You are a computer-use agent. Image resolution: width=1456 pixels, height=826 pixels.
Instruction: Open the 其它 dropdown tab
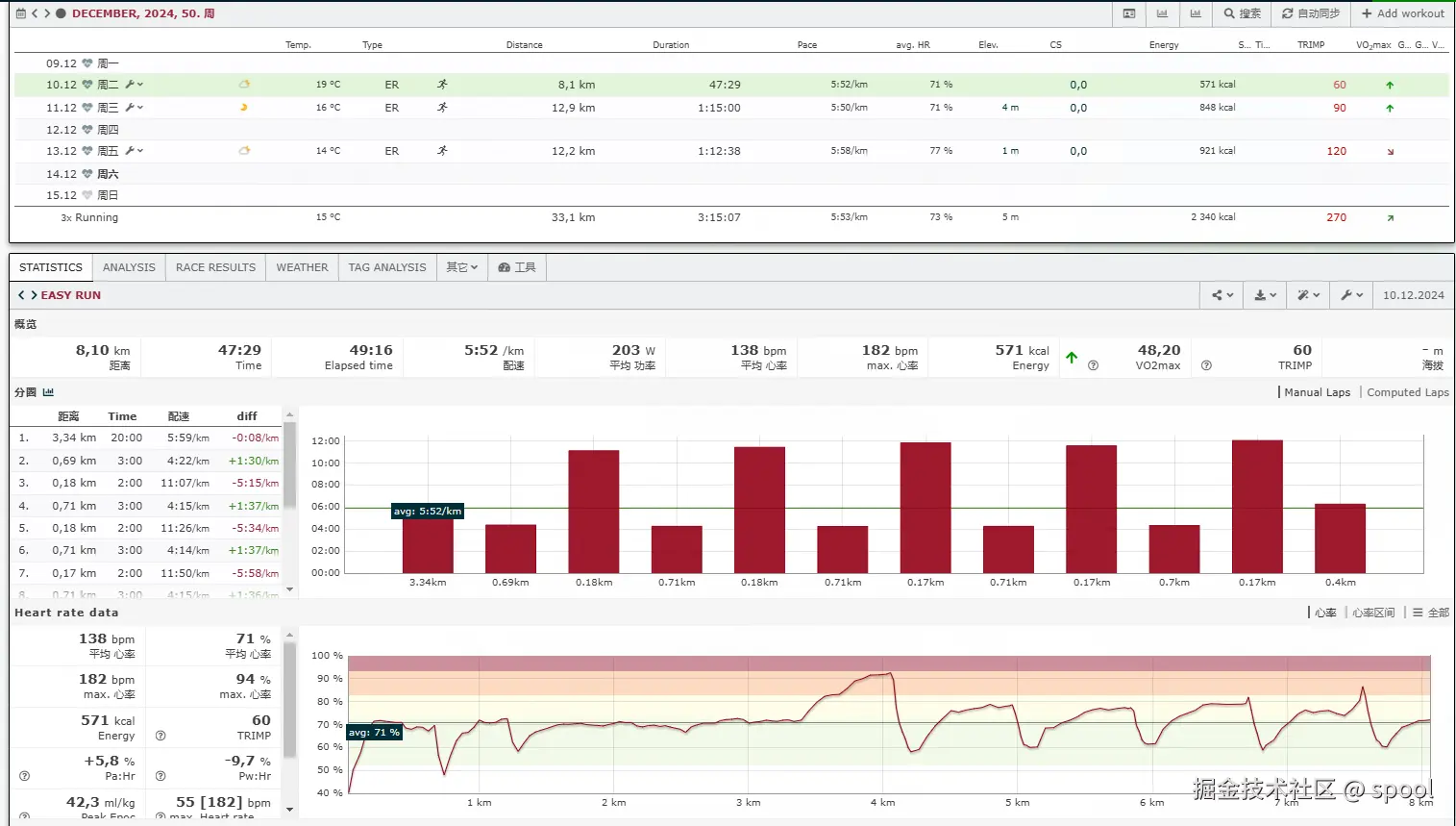click(x=461, y=267)
